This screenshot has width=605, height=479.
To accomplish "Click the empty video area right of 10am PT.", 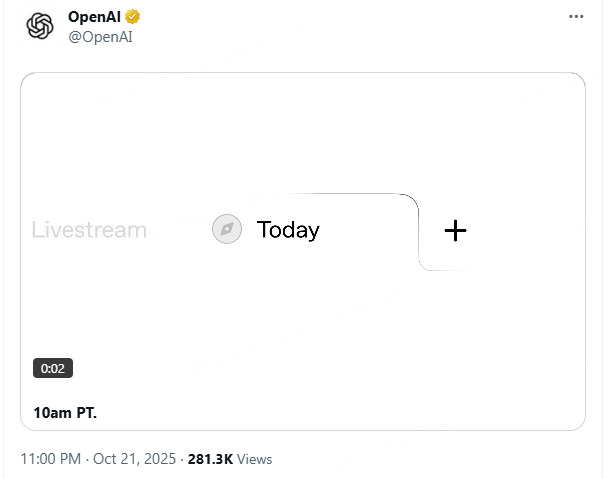I will coord(350,412).
